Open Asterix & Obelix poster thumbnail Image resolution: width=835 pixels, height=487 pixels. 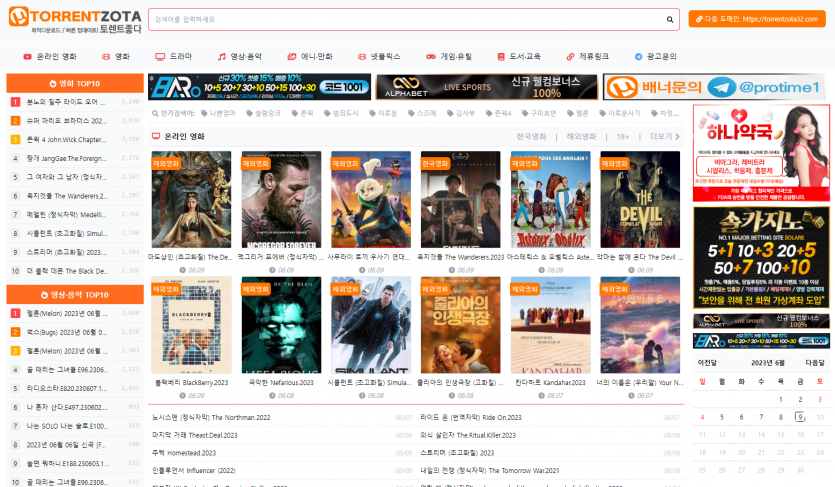pyautogui.click(x=550, y=200)
